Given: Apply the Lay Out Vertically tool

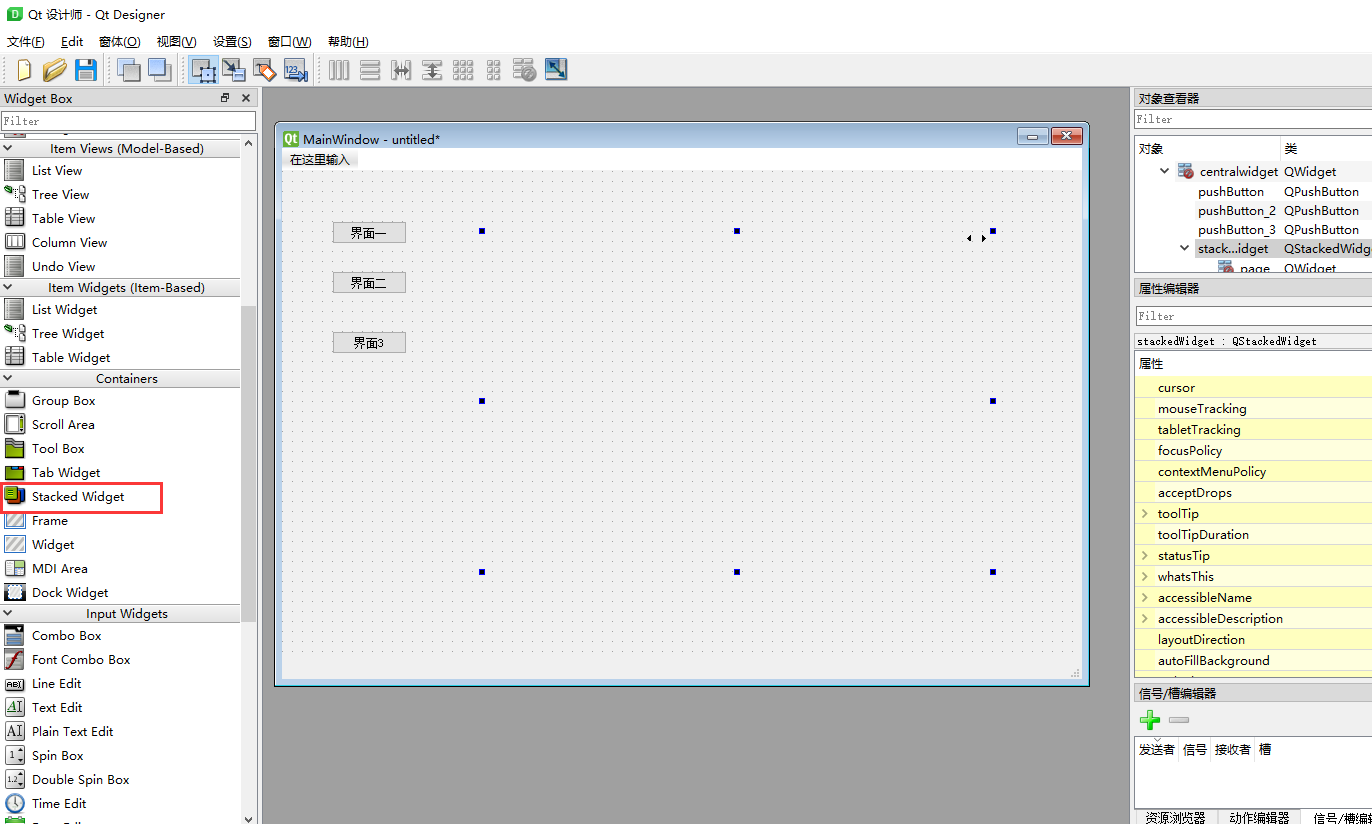Looking at the screenshot, I should pos(370,70).
